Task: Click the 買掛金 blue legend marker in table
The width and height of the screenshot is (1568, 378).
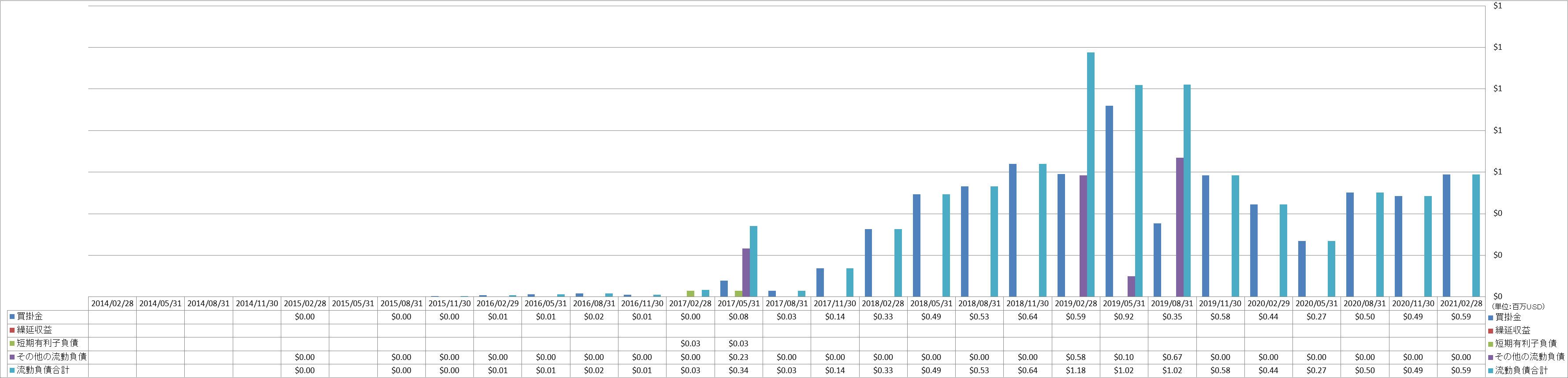Action: point(11,317)
